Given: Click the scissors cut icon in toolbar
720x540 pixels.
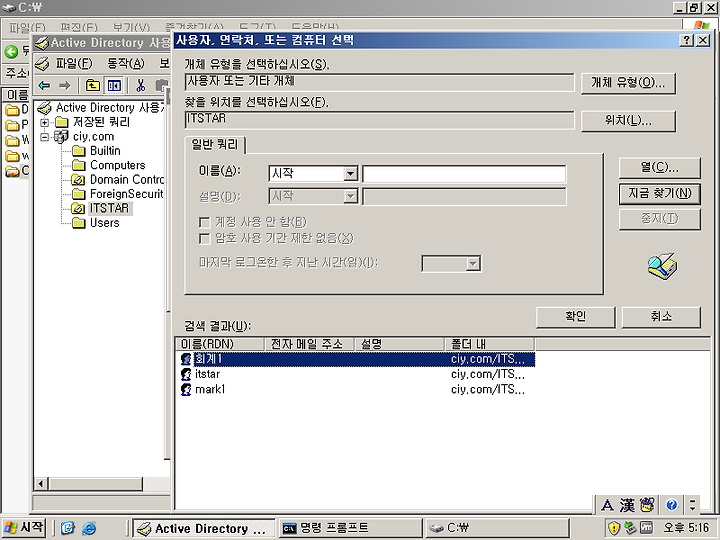Looking at the screenshot, I should pyautogui.click(x=141, y=85).
